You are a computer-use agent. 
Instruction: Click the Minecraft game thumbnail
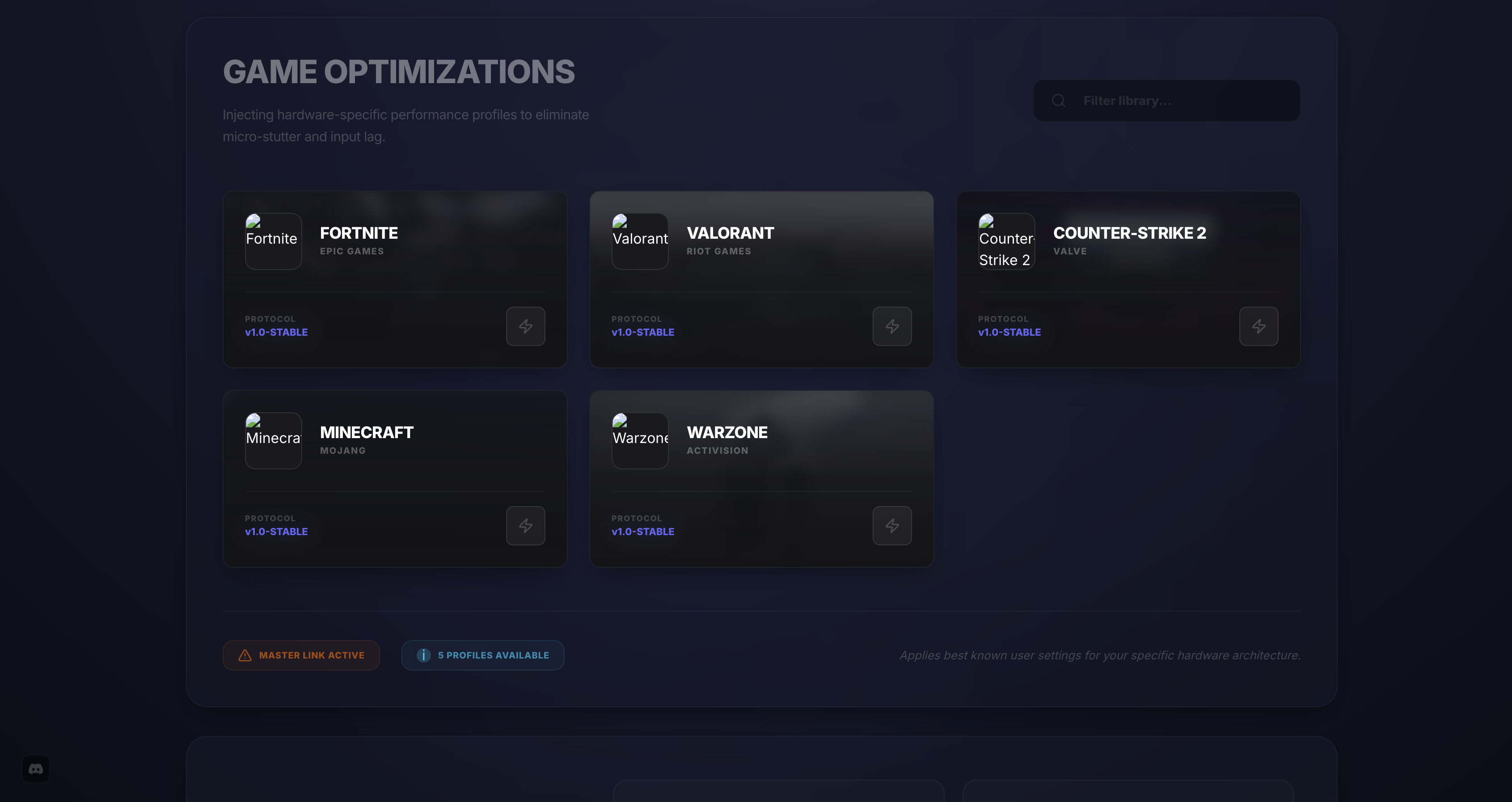pos(274,440)
